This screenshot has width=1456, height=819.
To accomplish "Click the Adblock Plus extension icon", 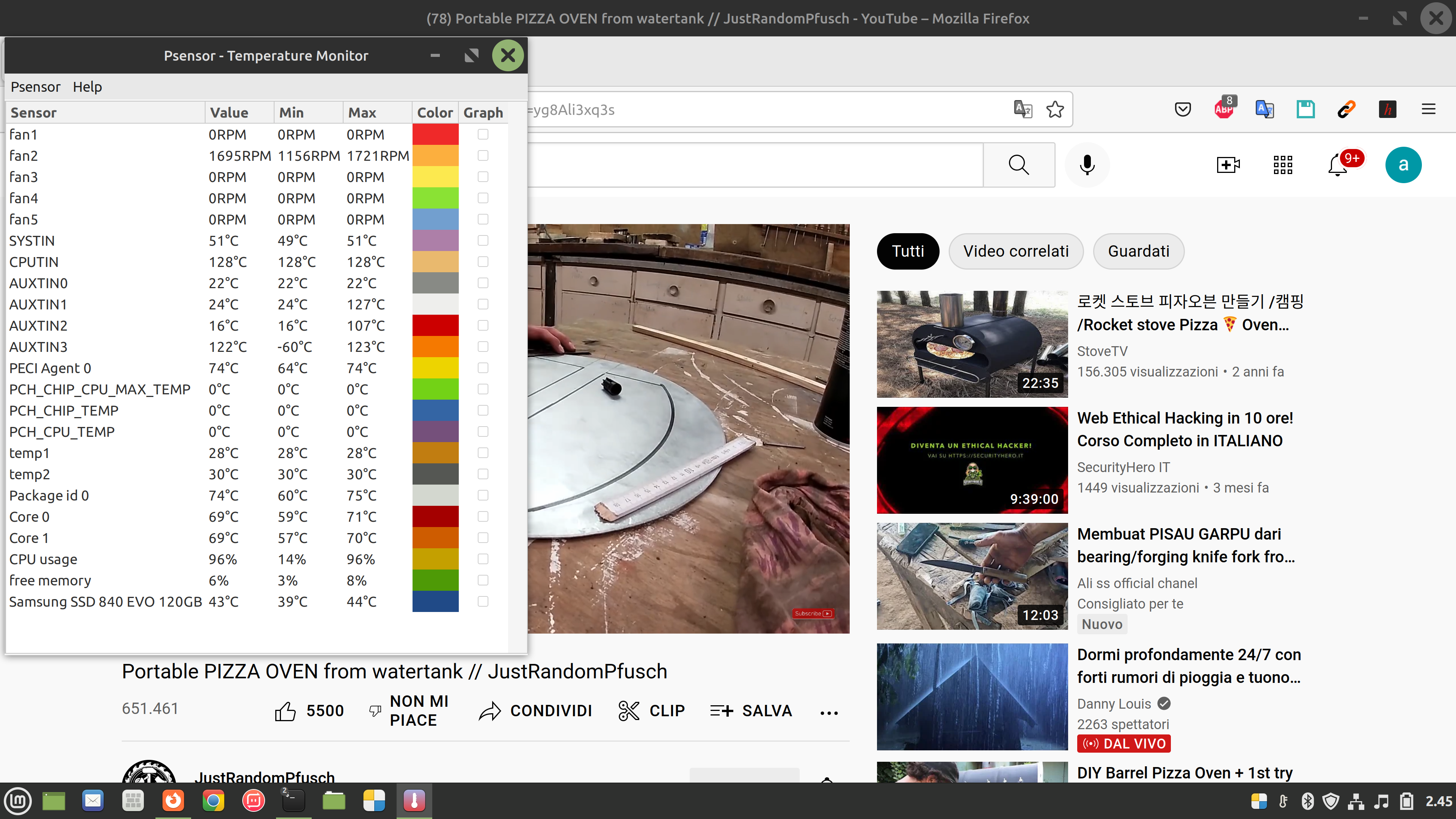I will pos(1224,109).
